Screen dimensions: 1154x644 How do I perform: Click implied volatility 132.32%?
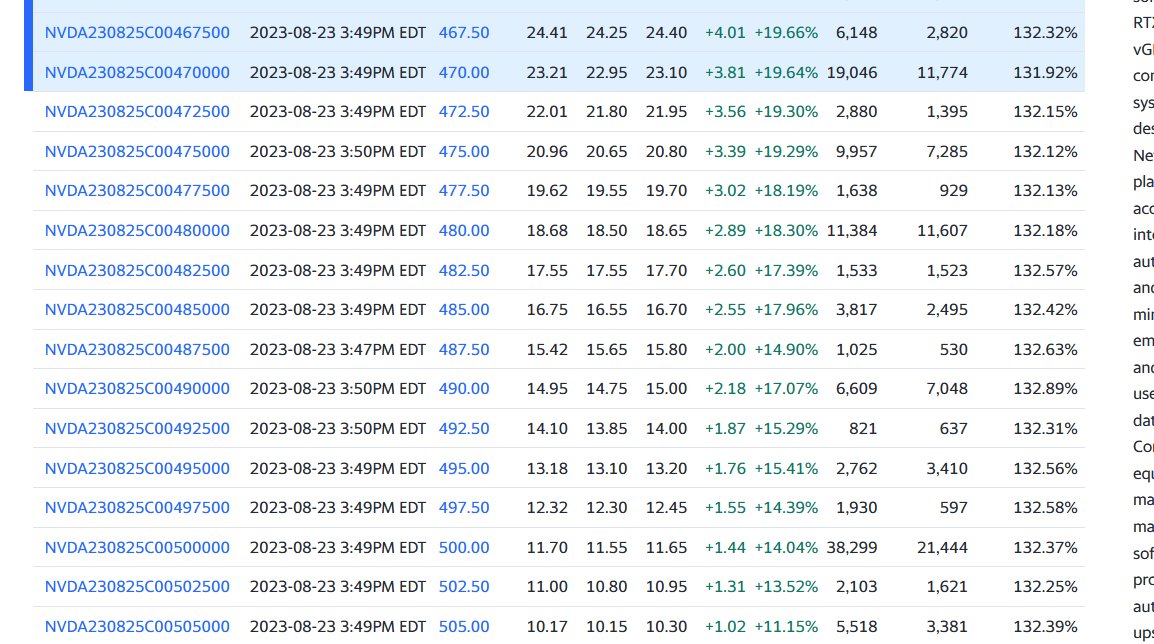[1045, 32]
